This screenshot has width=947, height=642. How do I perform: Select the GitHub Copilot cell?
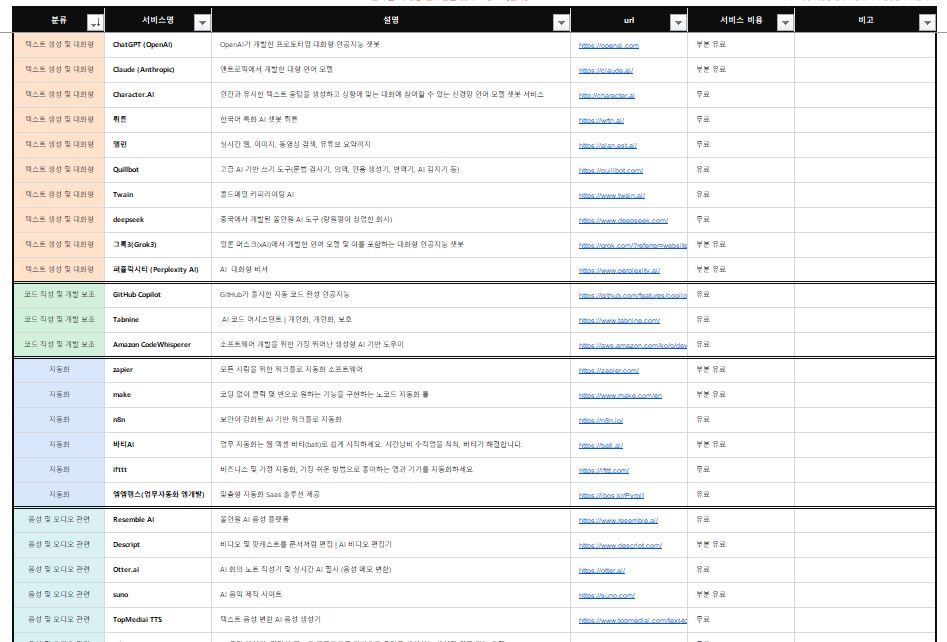click(x=158, y=295)
